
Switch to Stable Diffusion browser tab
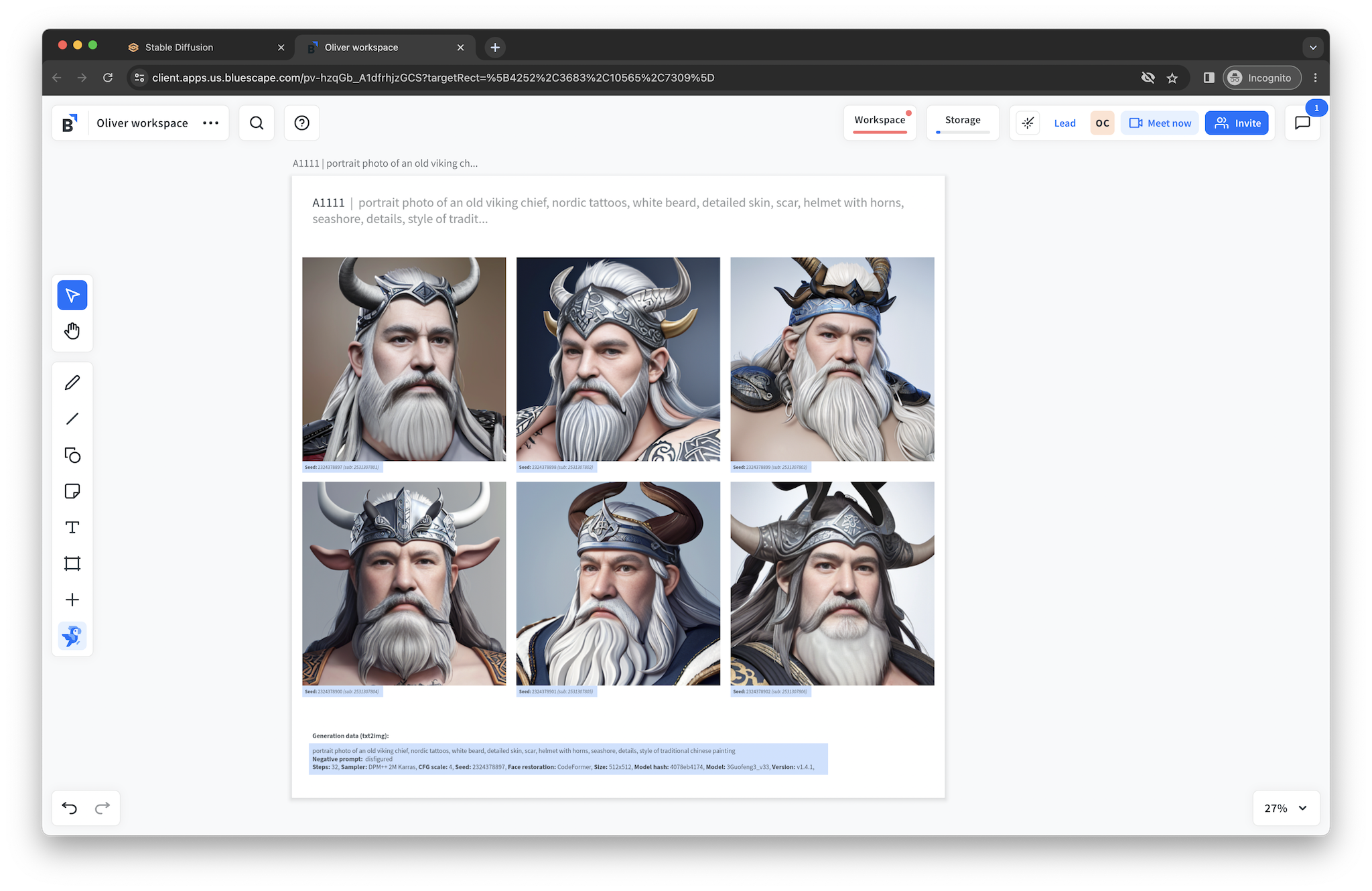(x=179, y=48)
